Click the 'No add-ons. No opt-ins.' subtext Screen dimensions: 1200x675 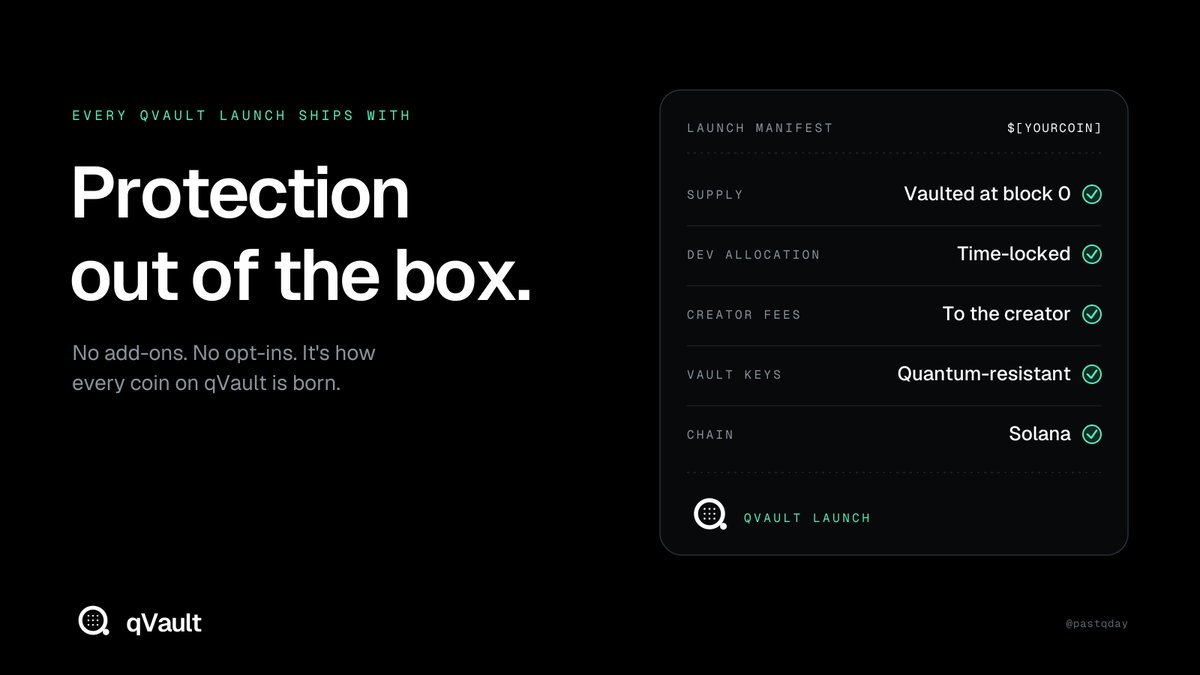pyautogui.click(x=186, y=353)
